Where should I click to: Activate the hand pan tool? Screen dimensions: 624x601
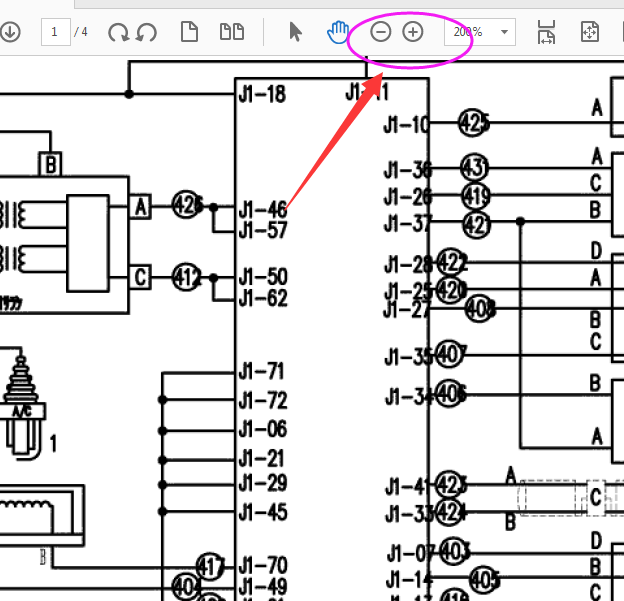[337, 32]
